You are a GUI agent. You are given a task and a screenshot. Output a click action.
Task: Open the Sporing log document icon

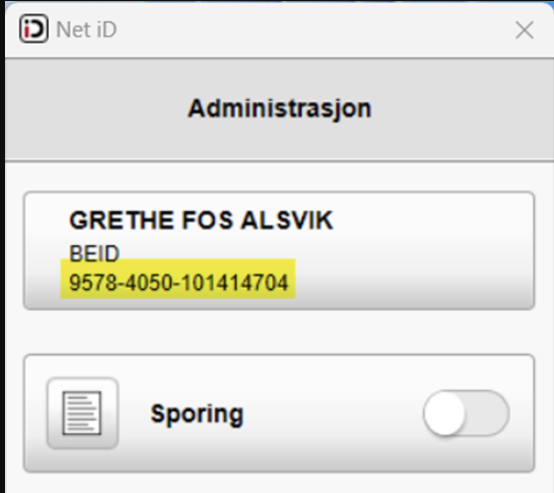pos(82,413)
